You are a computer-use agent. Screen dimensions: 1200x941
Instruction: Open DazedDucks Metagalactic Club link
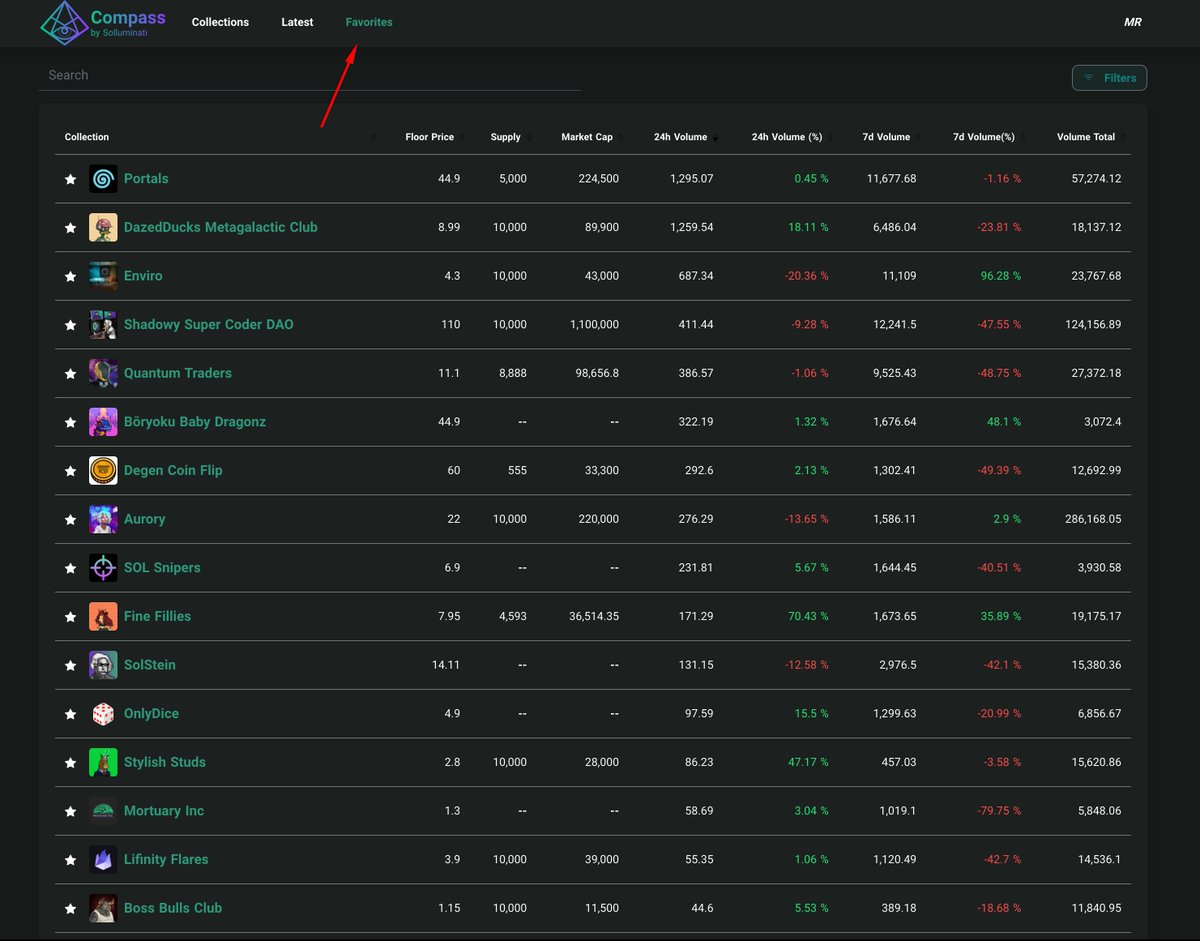221,227
